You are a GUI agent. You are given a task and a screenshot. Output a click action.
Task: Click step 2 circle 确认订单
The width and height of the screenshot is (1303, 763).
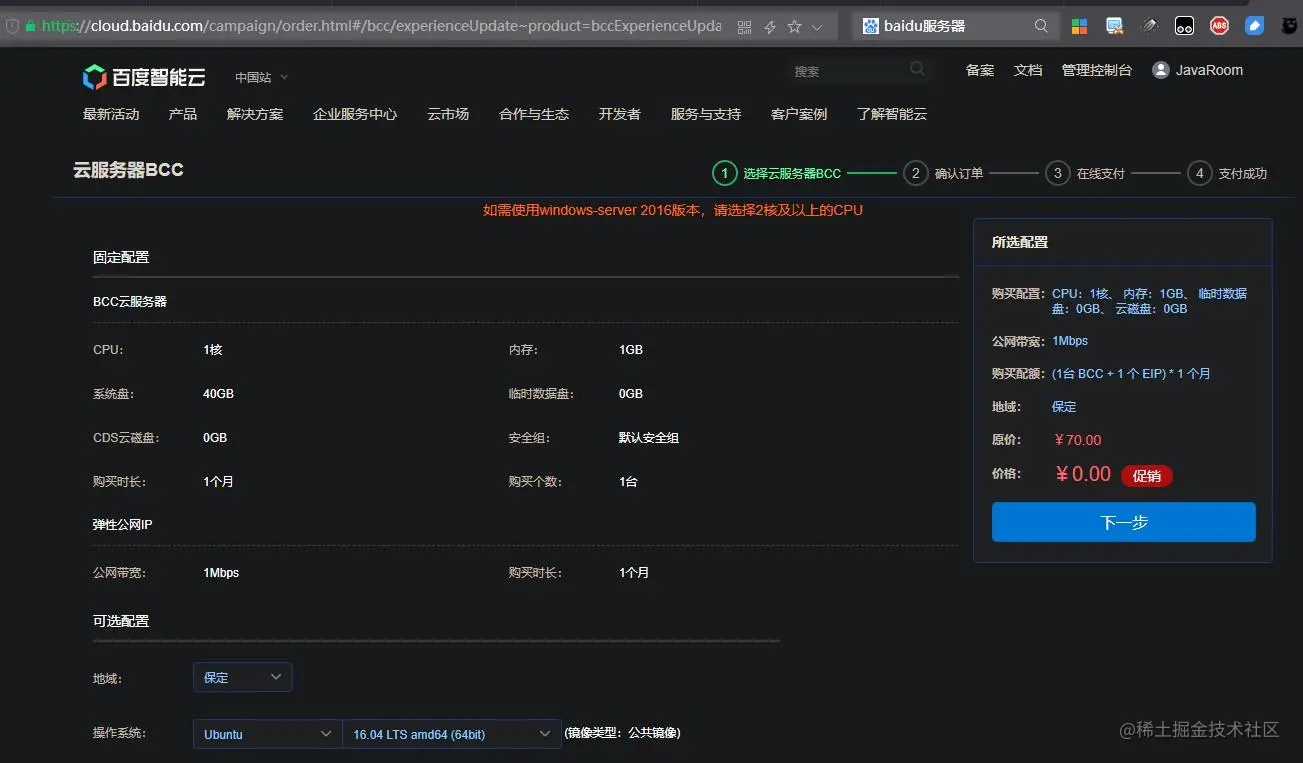tap(915, 173)
